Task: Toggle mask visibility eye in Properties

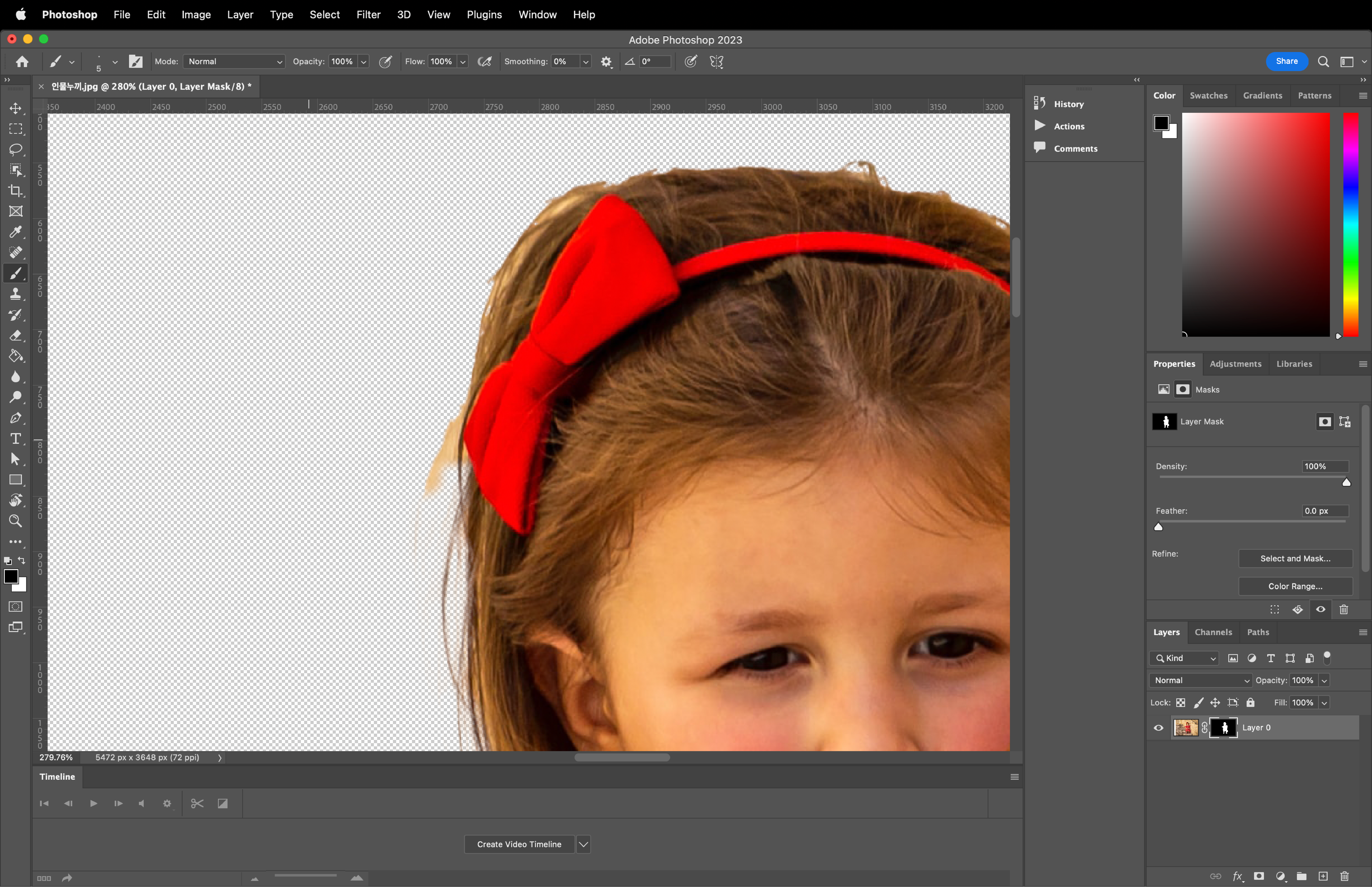Action: [1321, 609]
